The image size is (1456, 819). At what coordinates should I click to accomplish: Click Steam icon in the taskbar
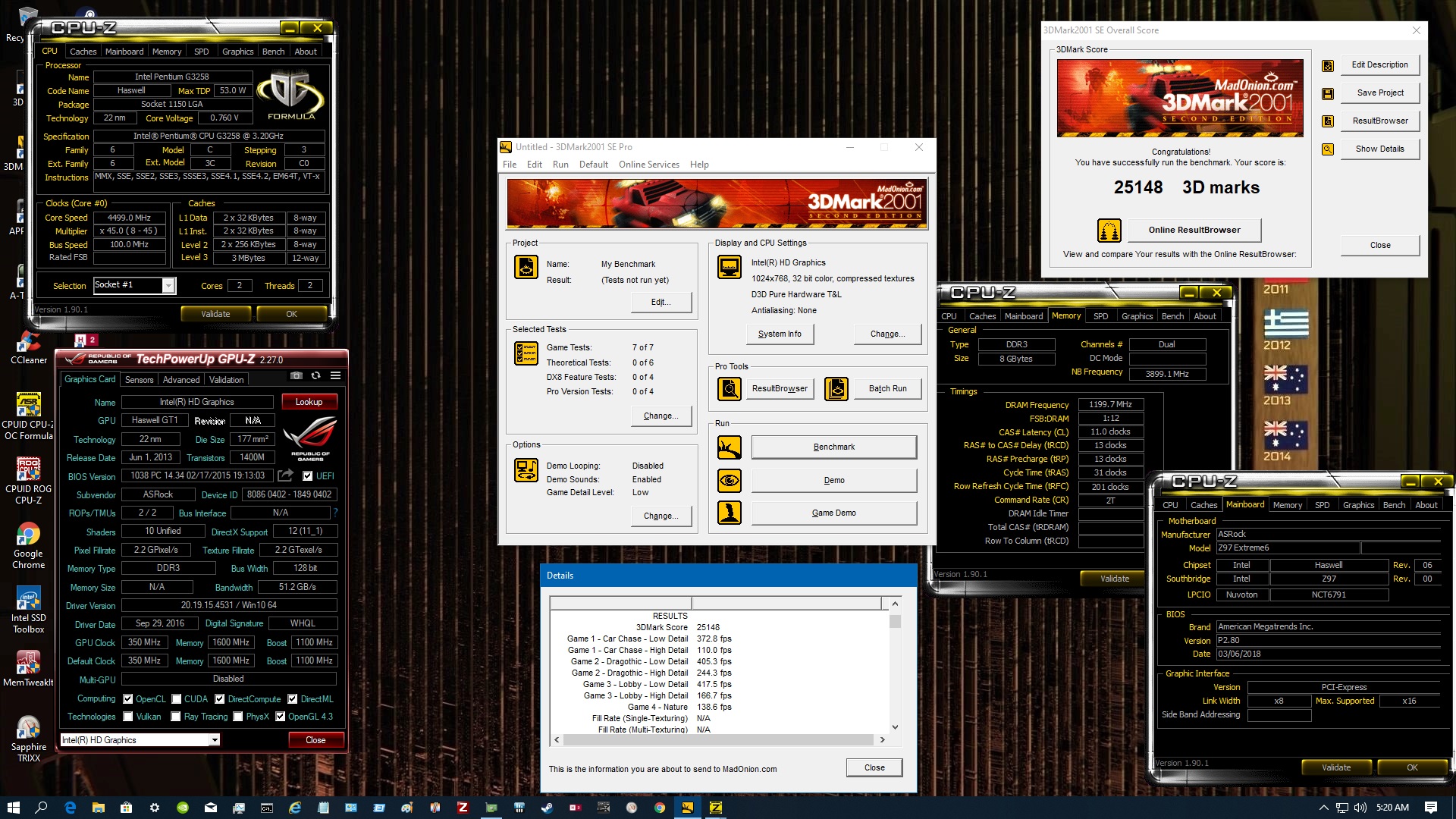(547, 808)
